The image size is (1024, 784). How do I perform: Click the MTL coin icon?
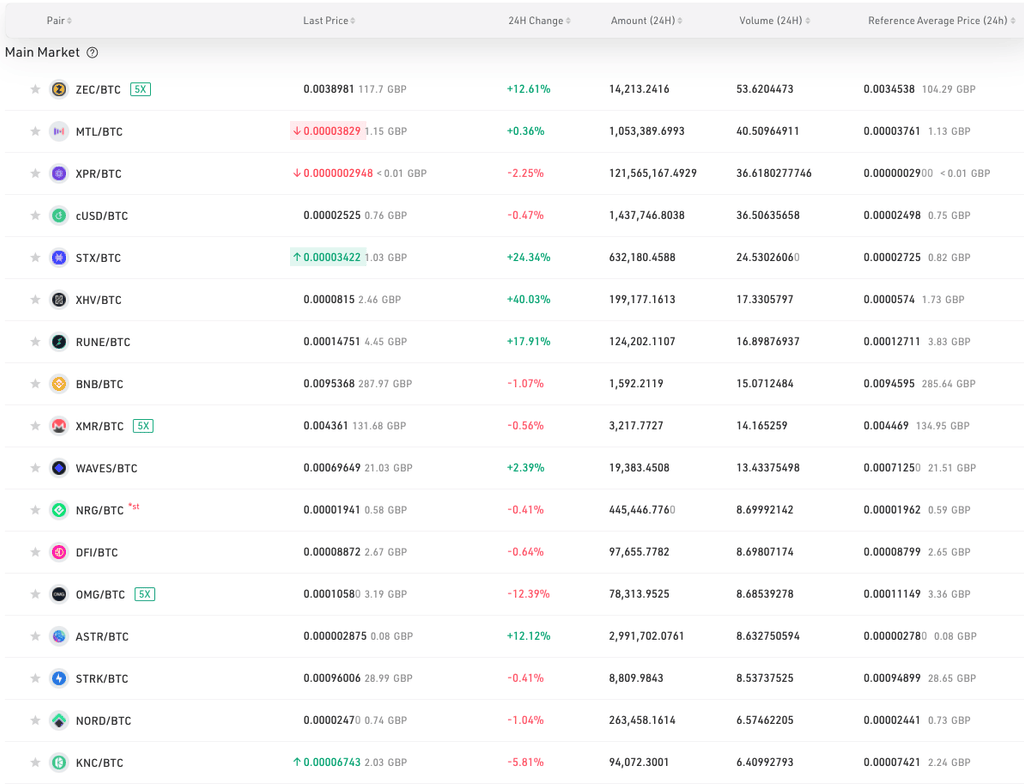pyautogui.click(x=59, y=131)
